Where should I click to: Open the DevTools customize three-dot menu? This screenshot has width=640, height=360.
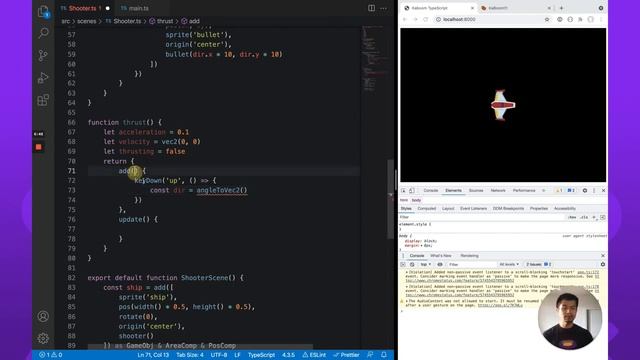[x=594, y=191]
